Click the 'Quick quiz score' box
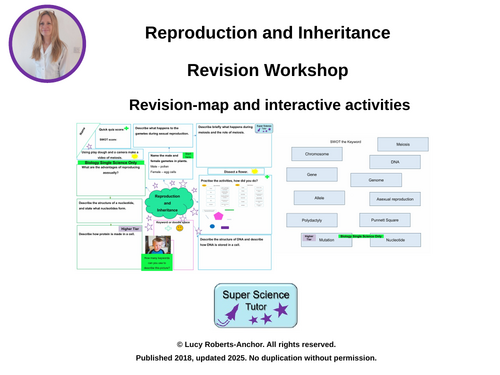Viewport: 500px width, 375px height. (x=113, y=136)
